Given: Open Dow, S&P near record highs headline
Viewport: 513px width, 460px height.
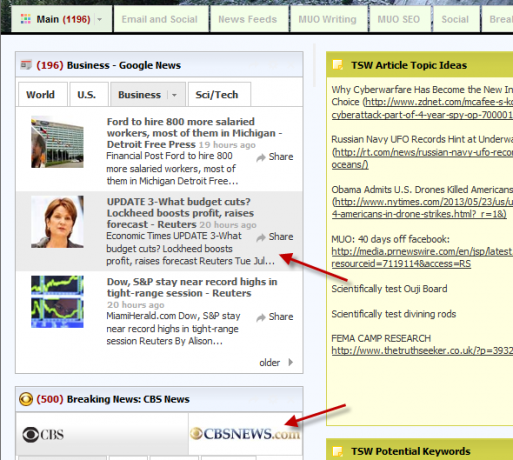Looking at the screenshot, I should [192, 287].
